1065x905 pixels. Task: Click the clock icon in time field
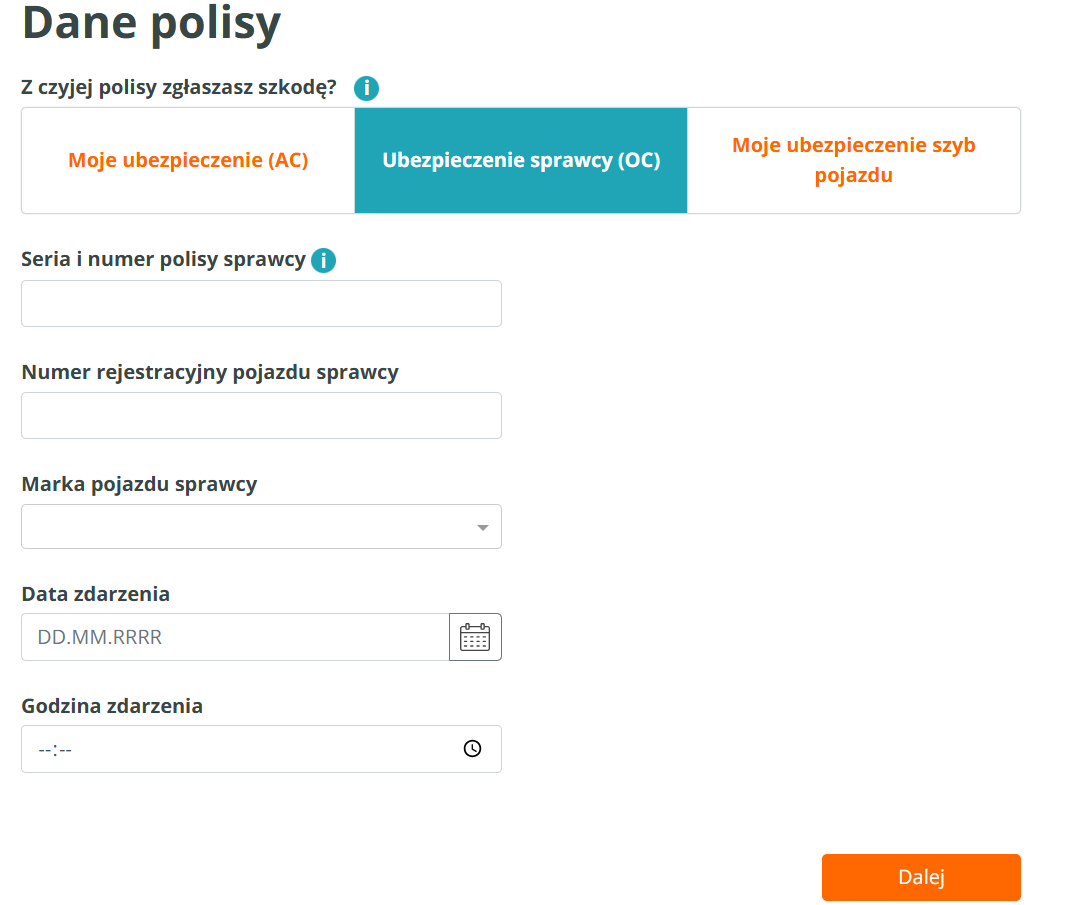tap(473, 749)
